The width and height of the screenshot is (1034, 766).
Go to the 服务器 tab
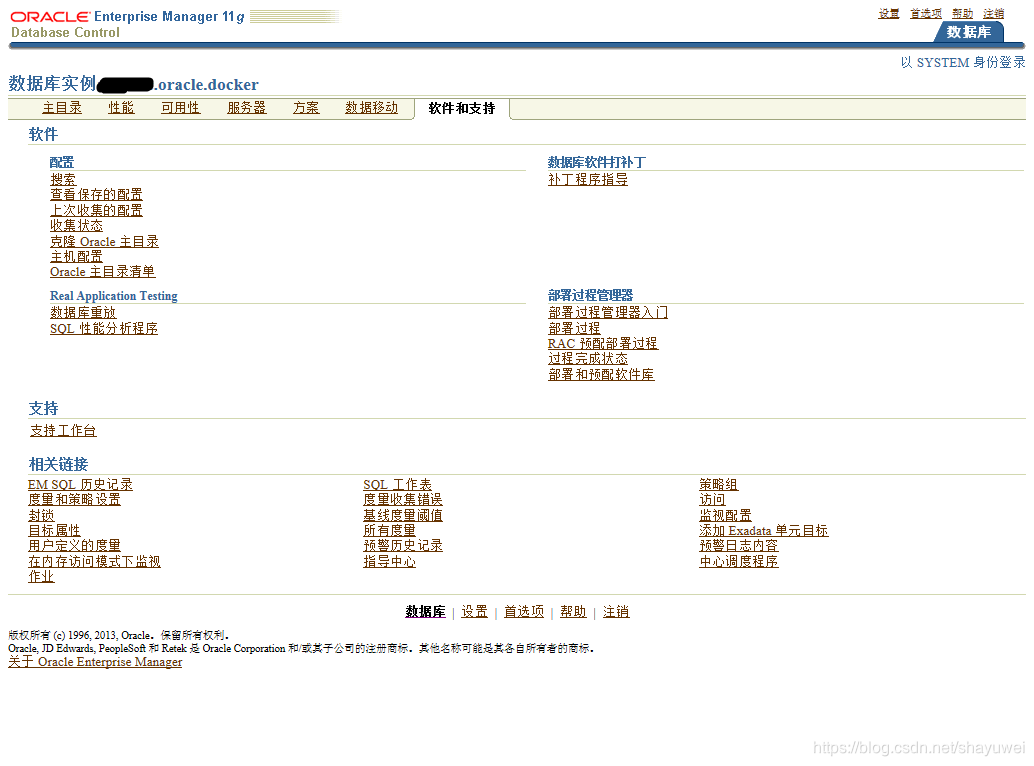point(247,108)
